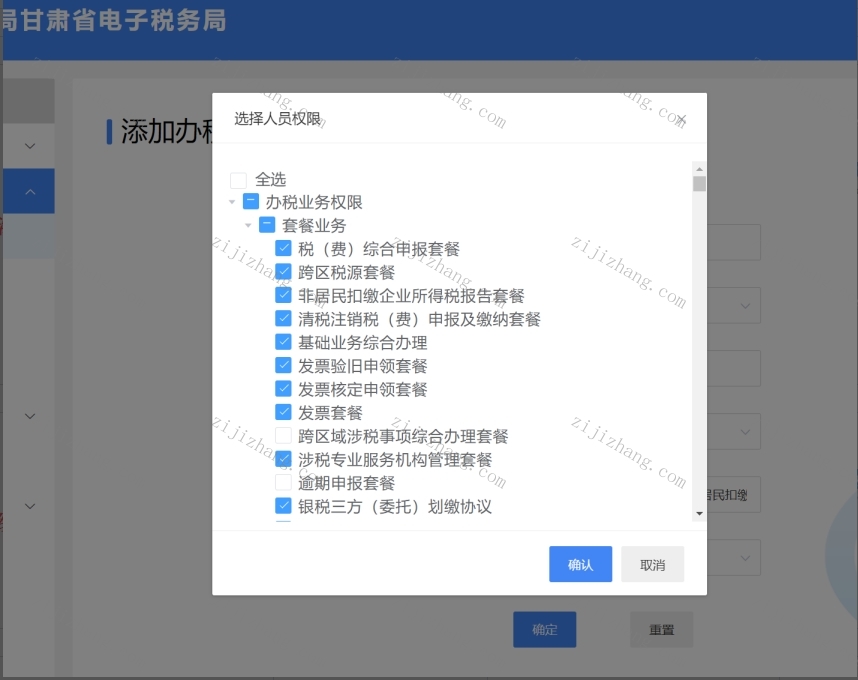The width and height of the screenshot is (858, 680).
Task: Toggle the 办税业务权限 checkbox
Action: click(x=251, y=201)
